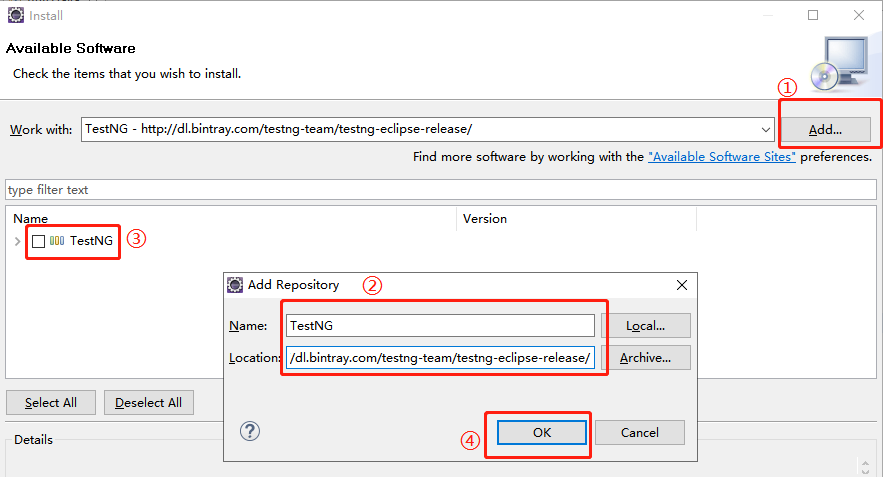This screenshot has width=883, height=477.
Task: Click the Details scroll stepper arrows
Action: click(x=866, y=467)
